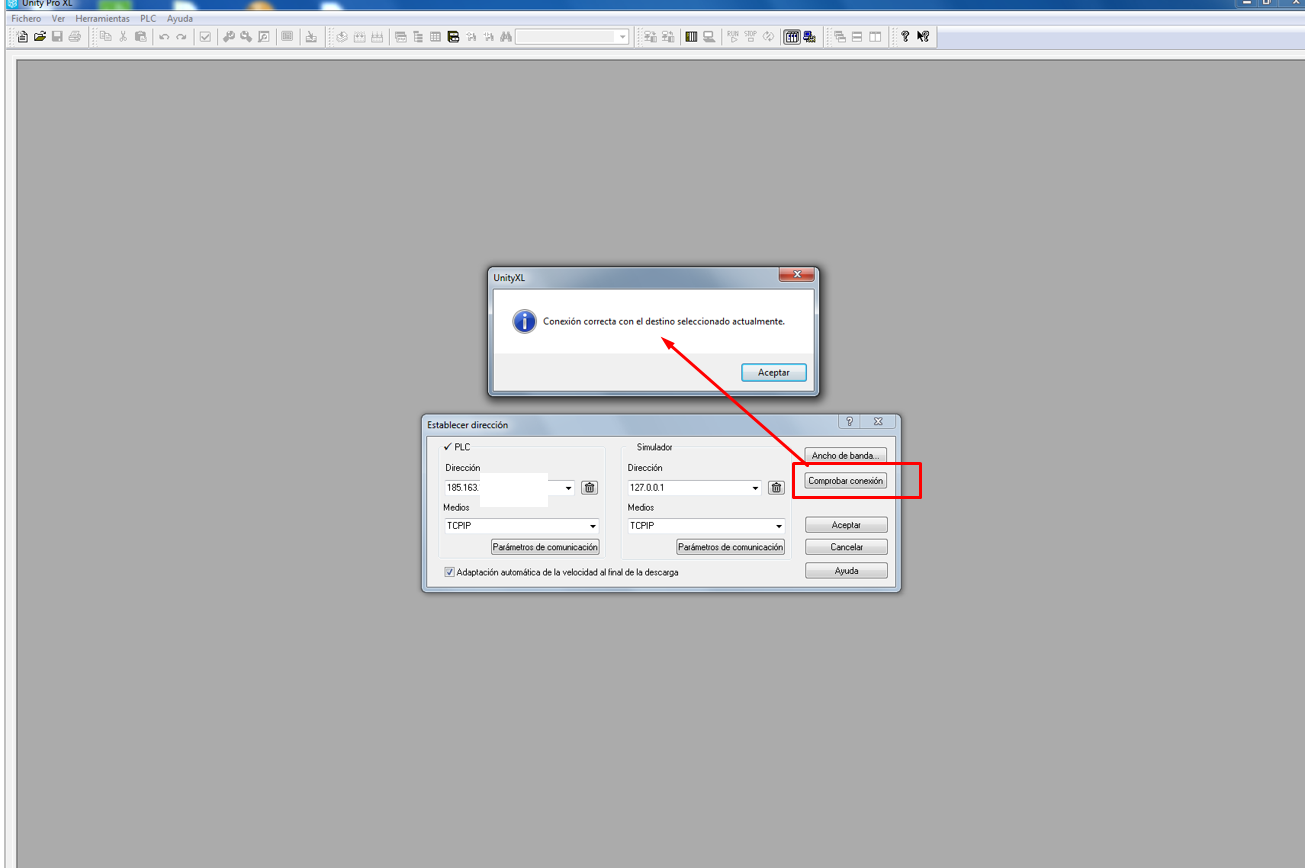Select the PLC target option
The image size is (1305, 868).
(x=456, y=447)
